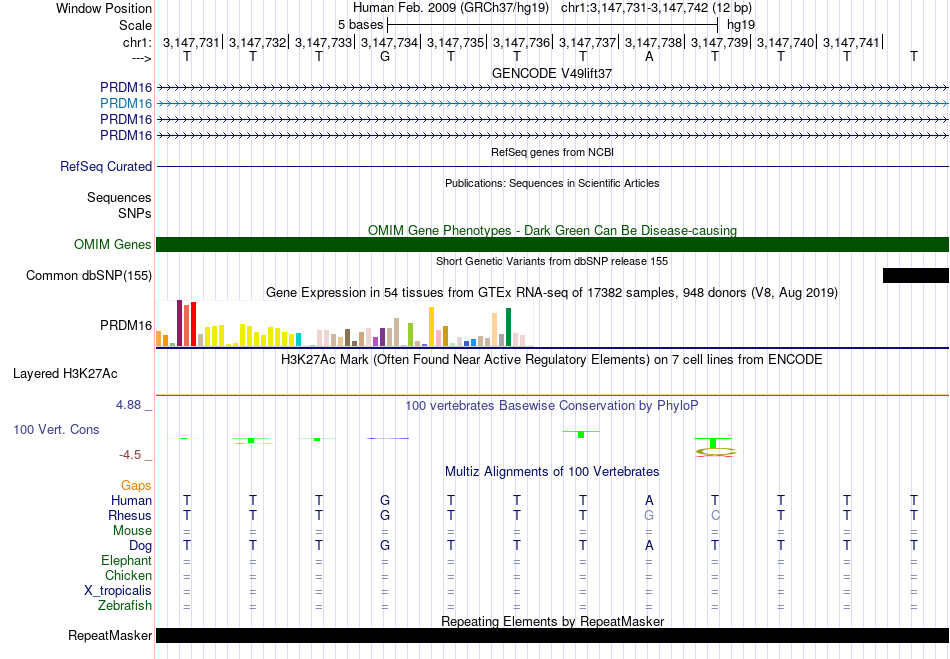This screenshot has width=950, height=659.
Task: Click the Window Position label
Action: click(x=104, y=8)
